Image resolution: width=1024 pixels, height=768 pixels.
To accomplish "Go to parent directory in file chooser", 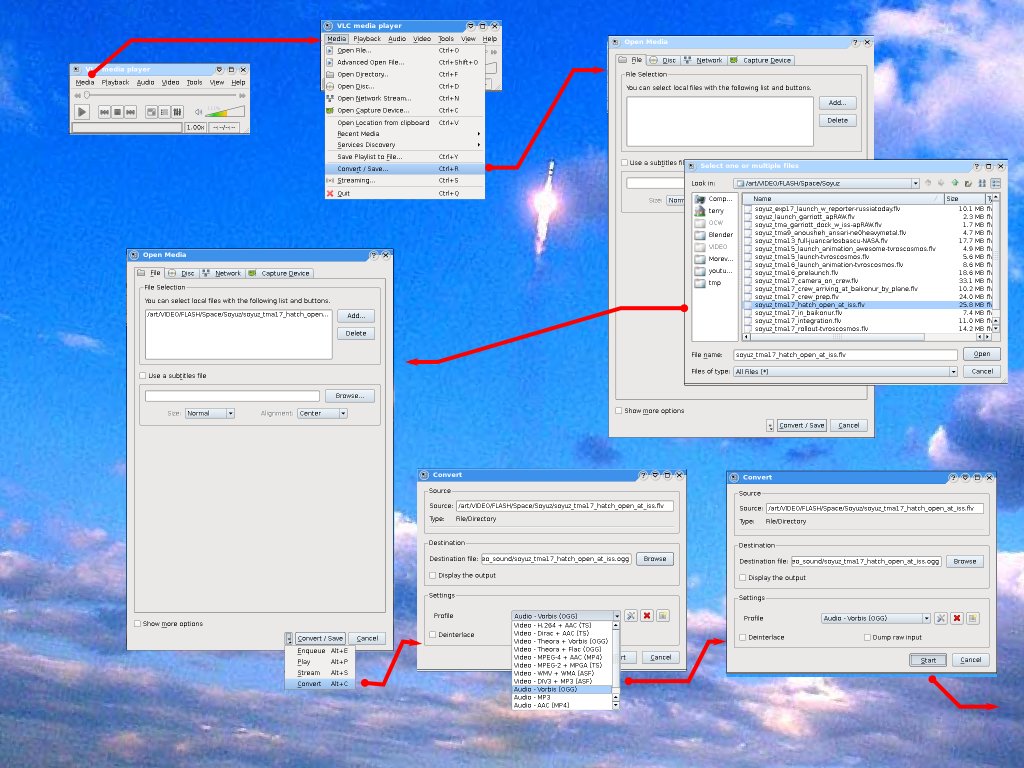I will tap(955, 184).
